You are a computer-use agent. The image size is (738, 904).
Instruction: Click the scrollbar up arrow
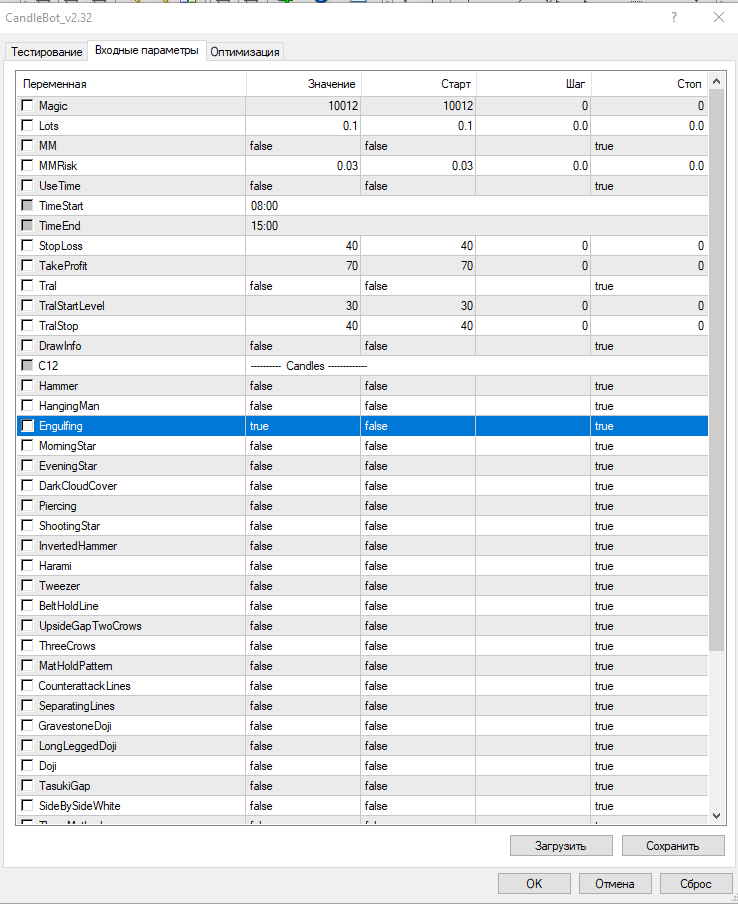pyautogui.click(x=716, y=84)
